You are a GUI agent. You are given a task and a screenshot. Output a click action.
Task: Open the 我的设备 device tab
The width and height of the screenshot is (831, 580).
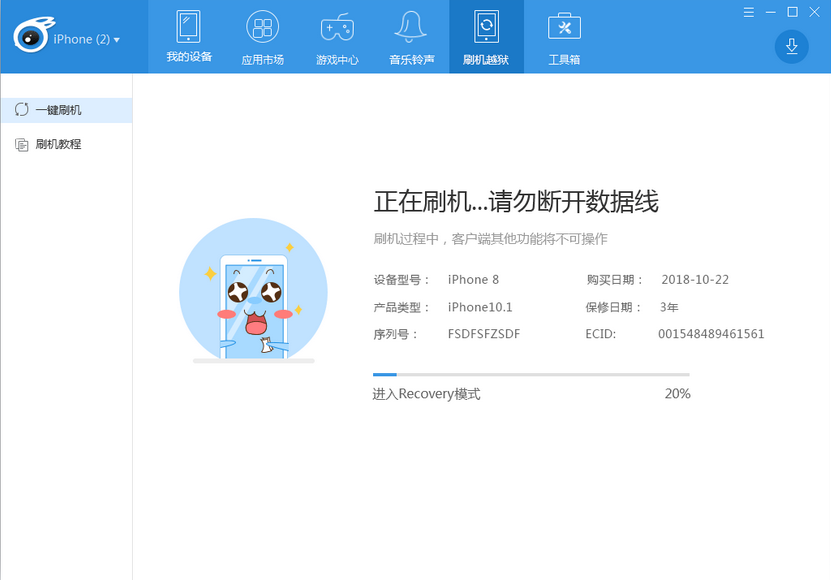tap(189, 37)
